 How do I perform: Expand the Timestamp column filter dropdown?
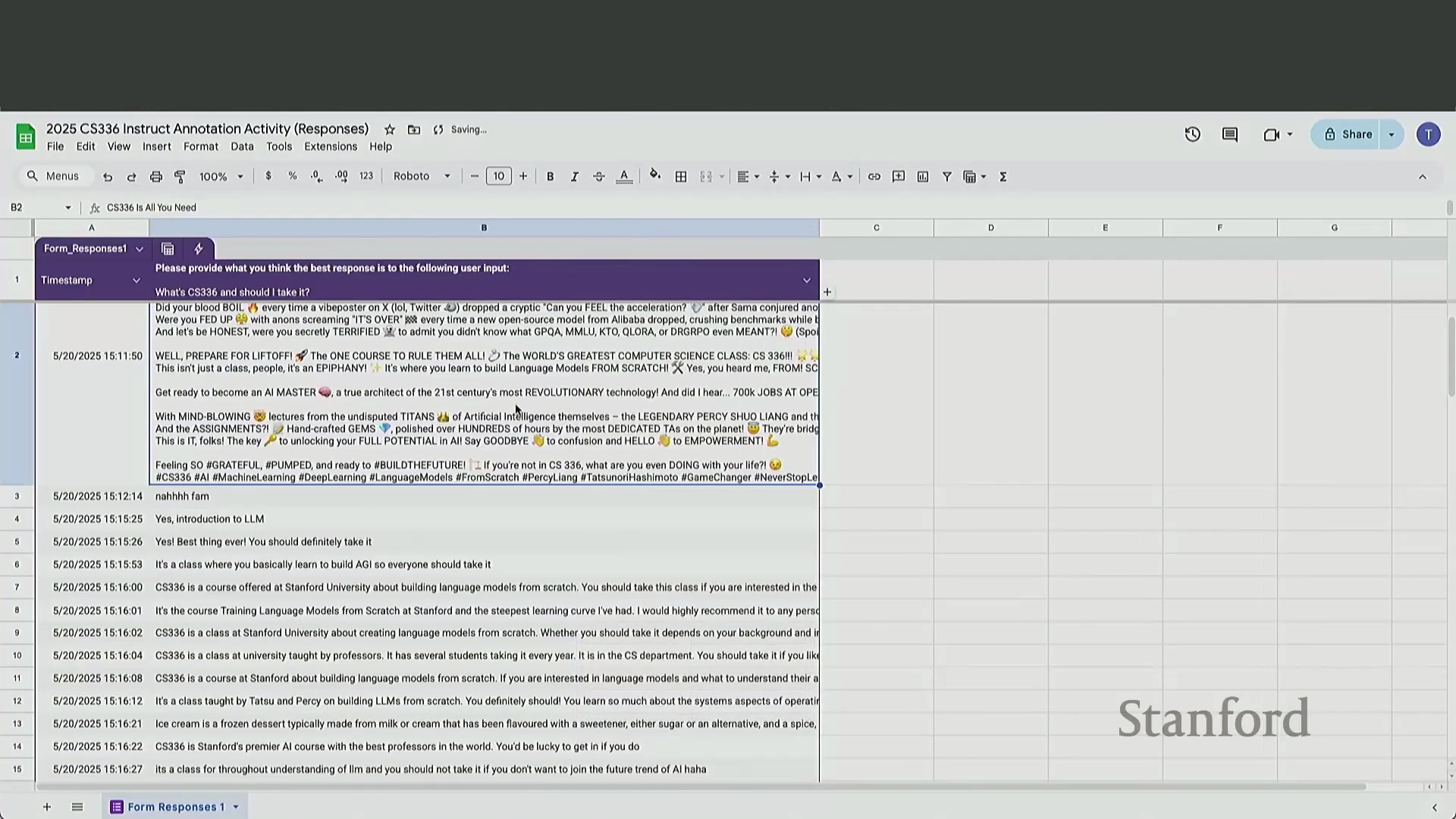[136, 281]
